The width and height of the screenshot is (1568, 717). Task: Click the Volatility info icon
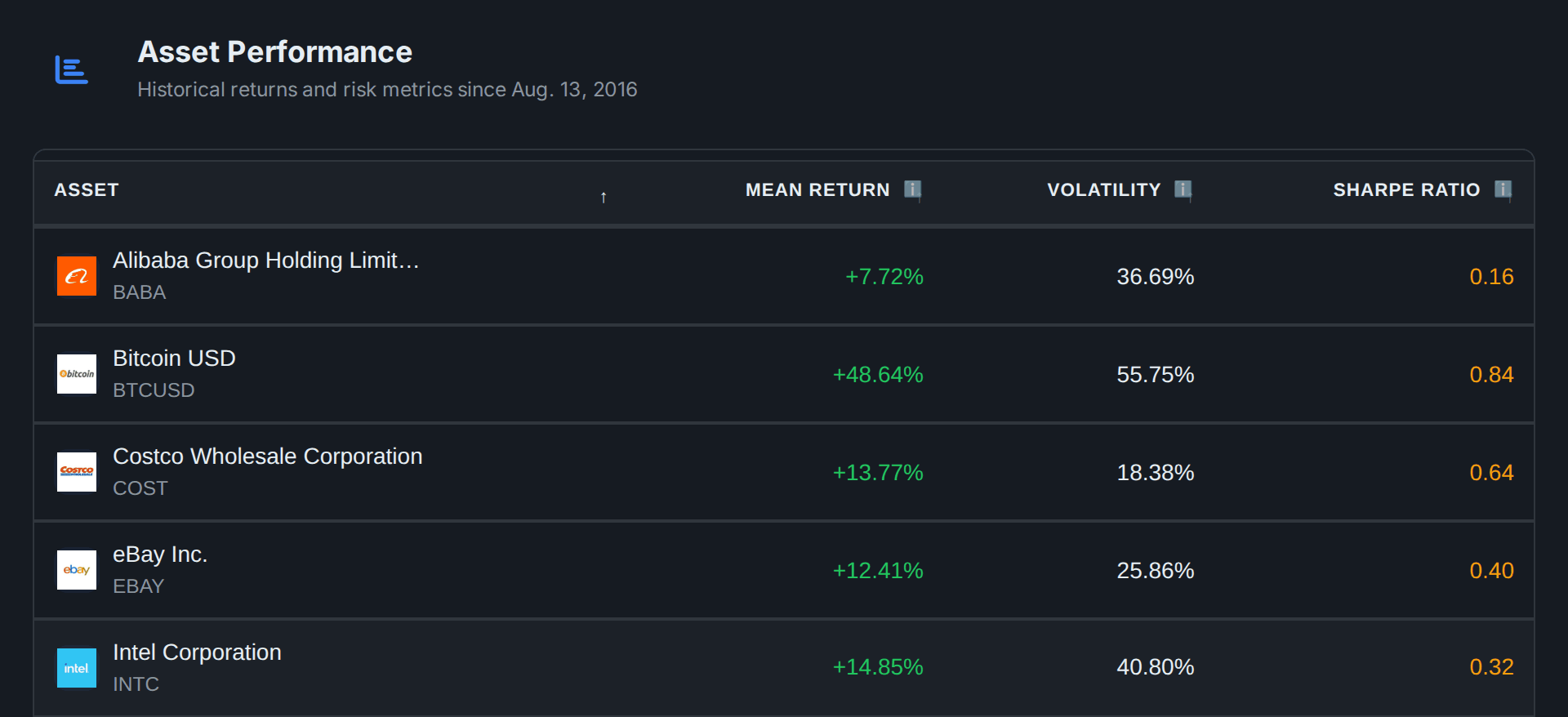click(1183, 190)
